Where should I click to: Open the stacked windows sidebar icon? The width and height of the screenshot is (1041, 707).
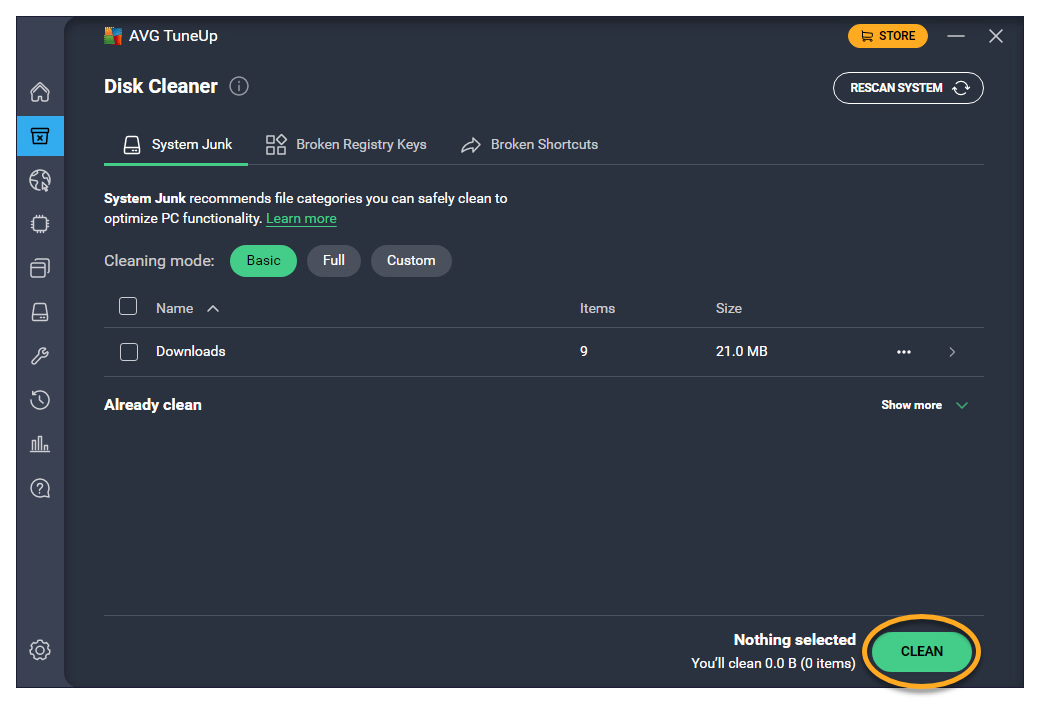pos(40,268)
